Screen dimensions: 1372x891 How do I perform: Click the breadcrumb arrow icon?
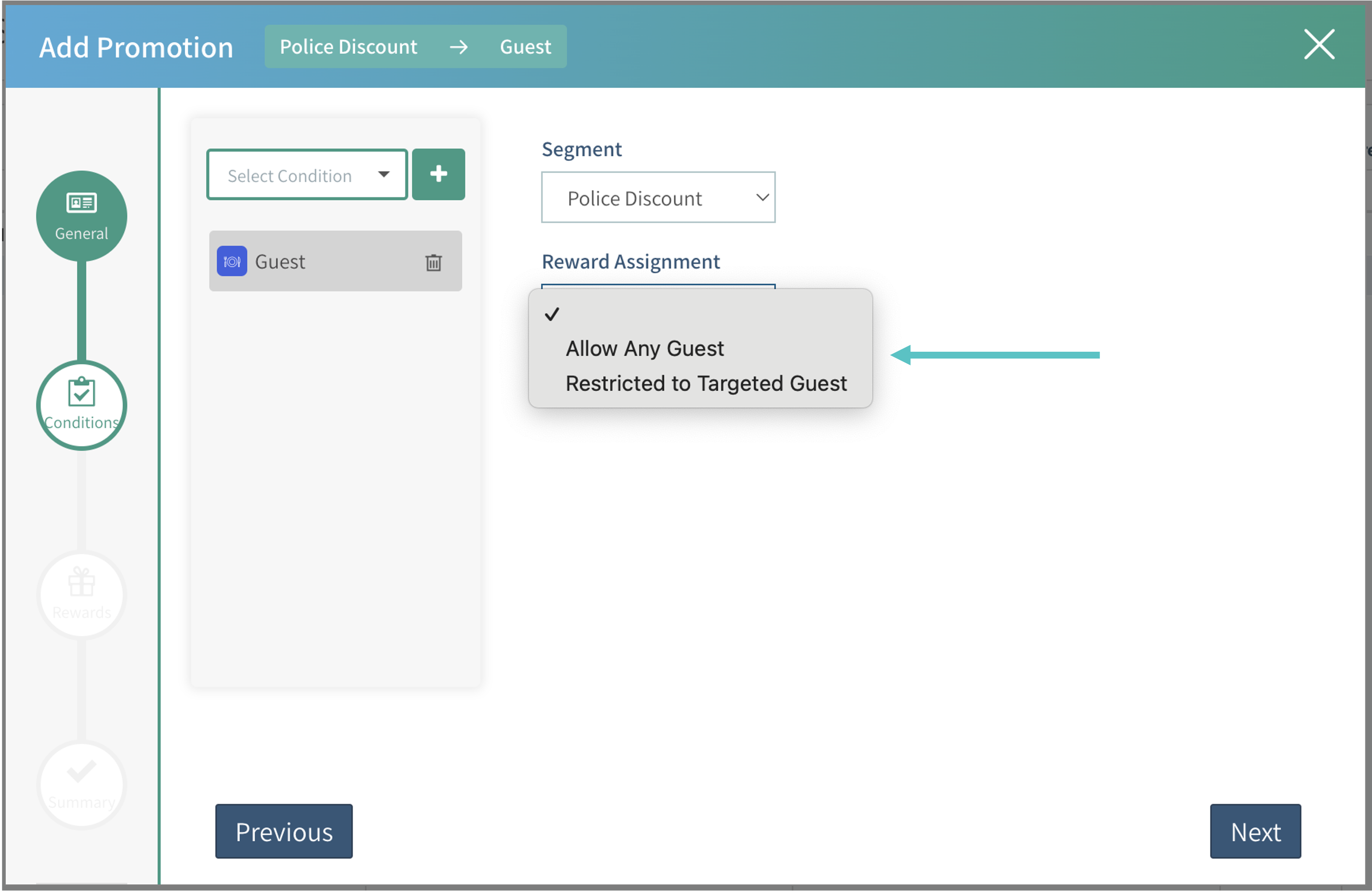459,47
